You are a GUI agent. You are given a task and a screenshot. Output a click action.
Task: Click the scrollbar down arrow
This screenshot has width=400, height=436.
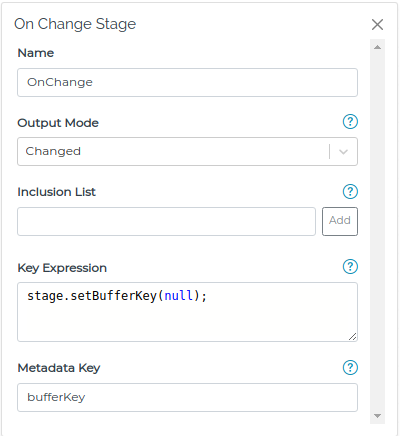click(x=377, y=416)
